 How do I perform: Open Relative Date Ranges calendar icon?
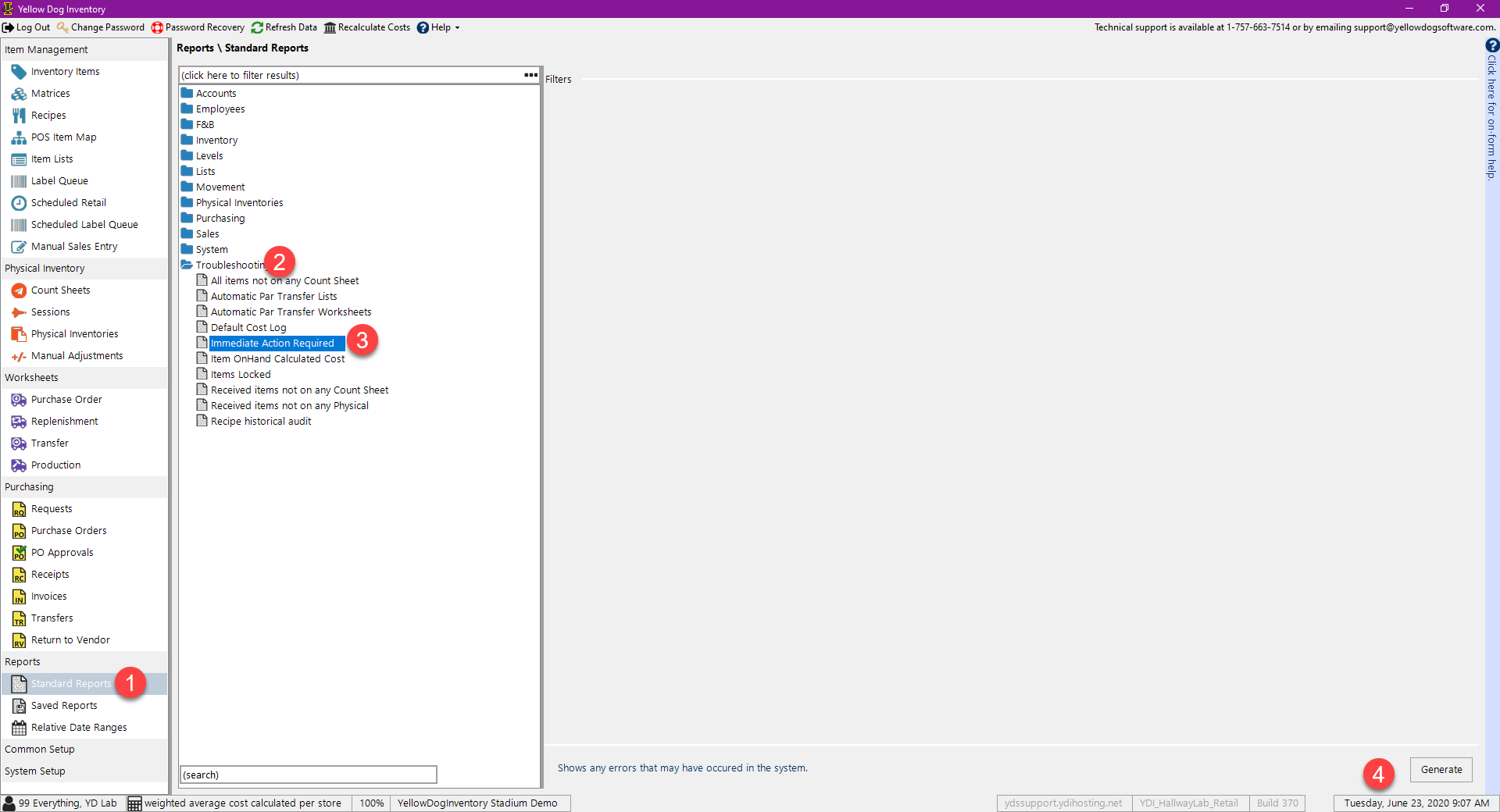click(19, 728)
